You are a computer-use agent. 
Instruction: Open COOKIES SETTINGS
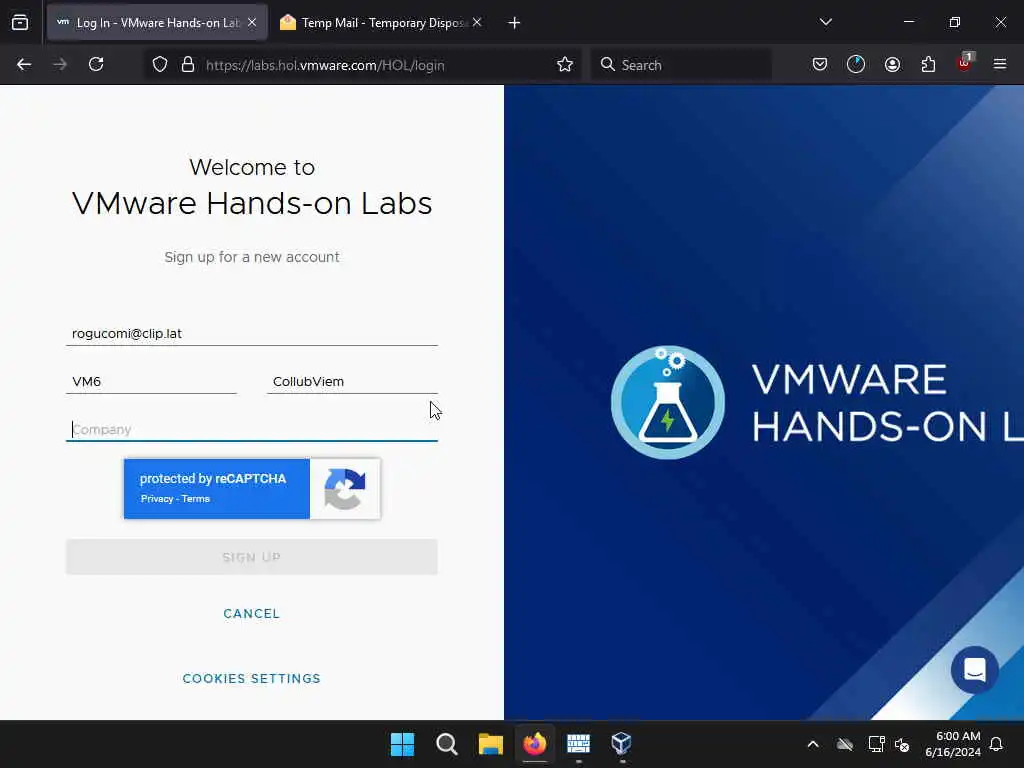tap(251, 679)
